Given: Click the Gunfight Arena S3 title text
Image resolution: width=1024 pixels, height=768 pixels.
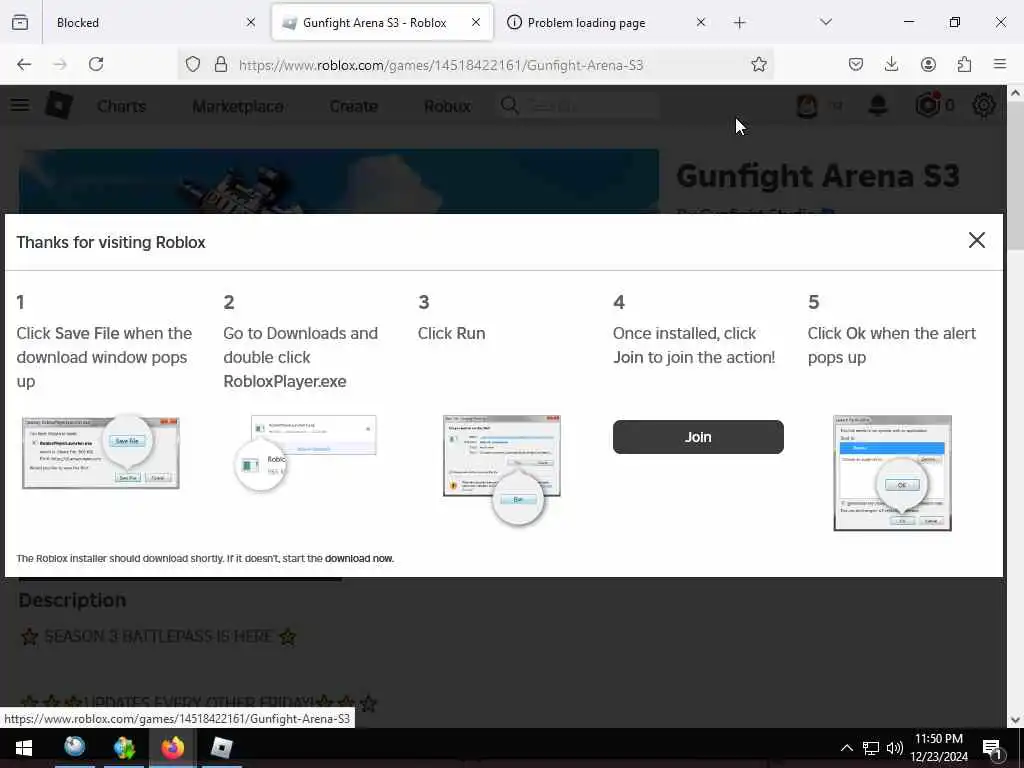Looking at the screenshot, I should 818,176.
